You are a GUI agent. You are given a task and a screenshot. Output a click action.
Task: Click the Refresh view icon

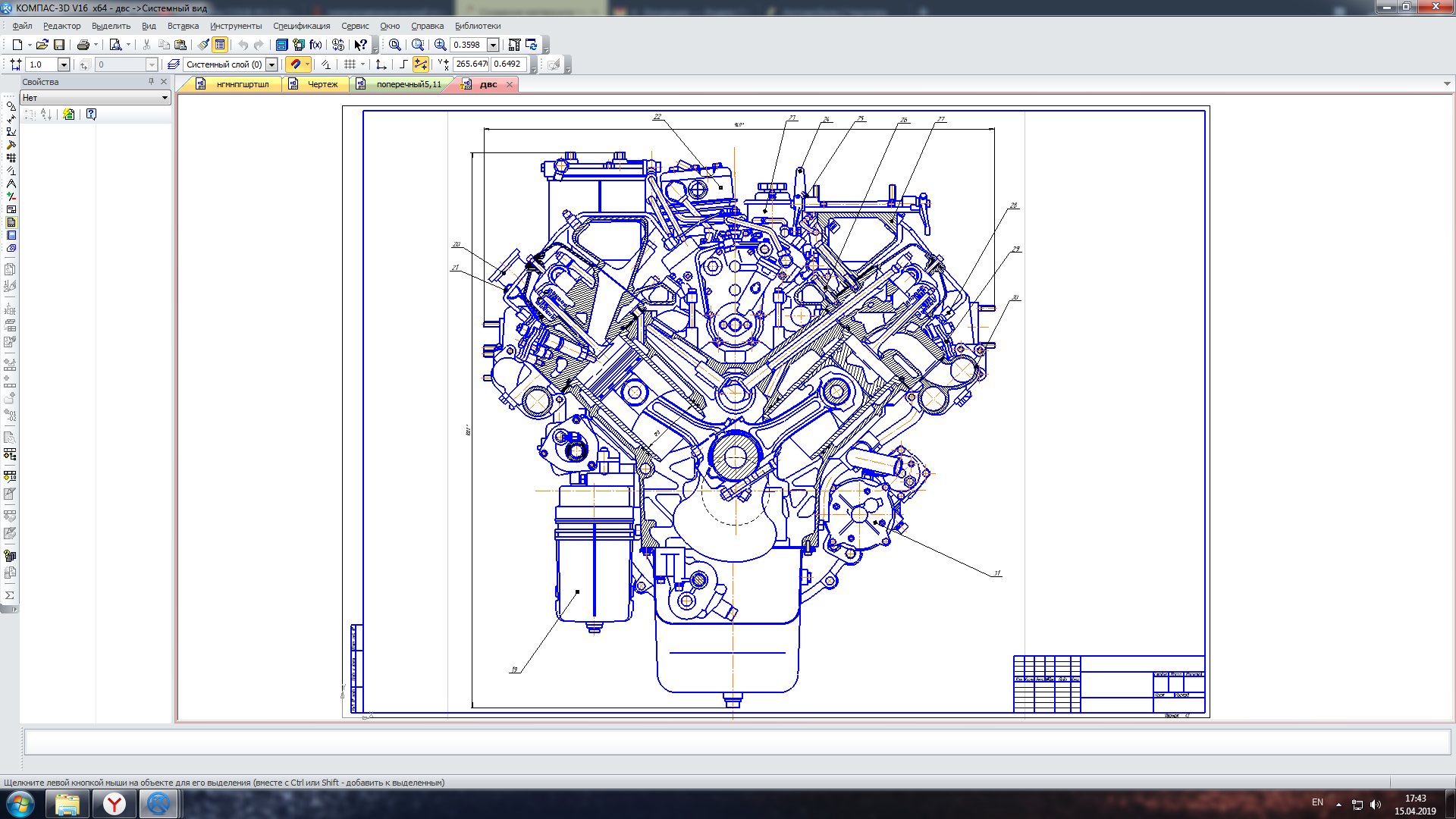(x=531, y=45)
